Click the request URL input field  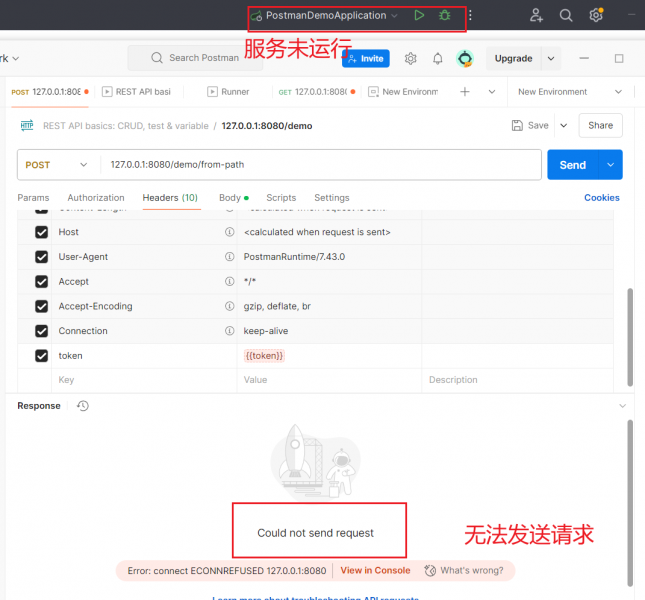click(321, 165)
